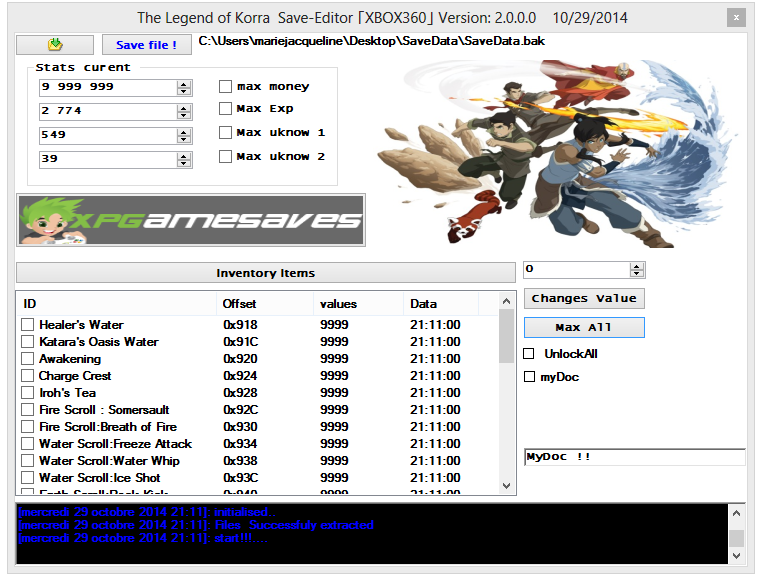This screenshot has width=766, height=583.
Task: Click the Max All button
Action: pos(584,328)
